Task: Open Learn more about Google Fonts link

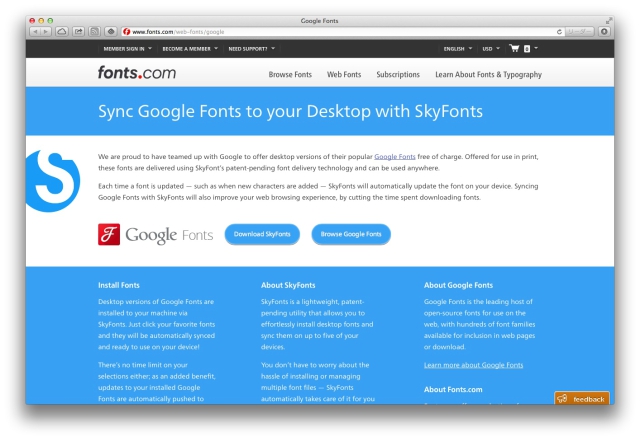Action: 473,365
